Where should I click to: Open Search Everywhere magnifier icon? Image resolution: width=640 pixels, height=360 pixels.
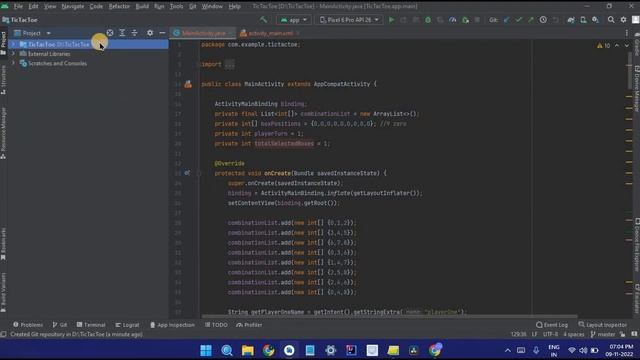[x=611, y=20]
